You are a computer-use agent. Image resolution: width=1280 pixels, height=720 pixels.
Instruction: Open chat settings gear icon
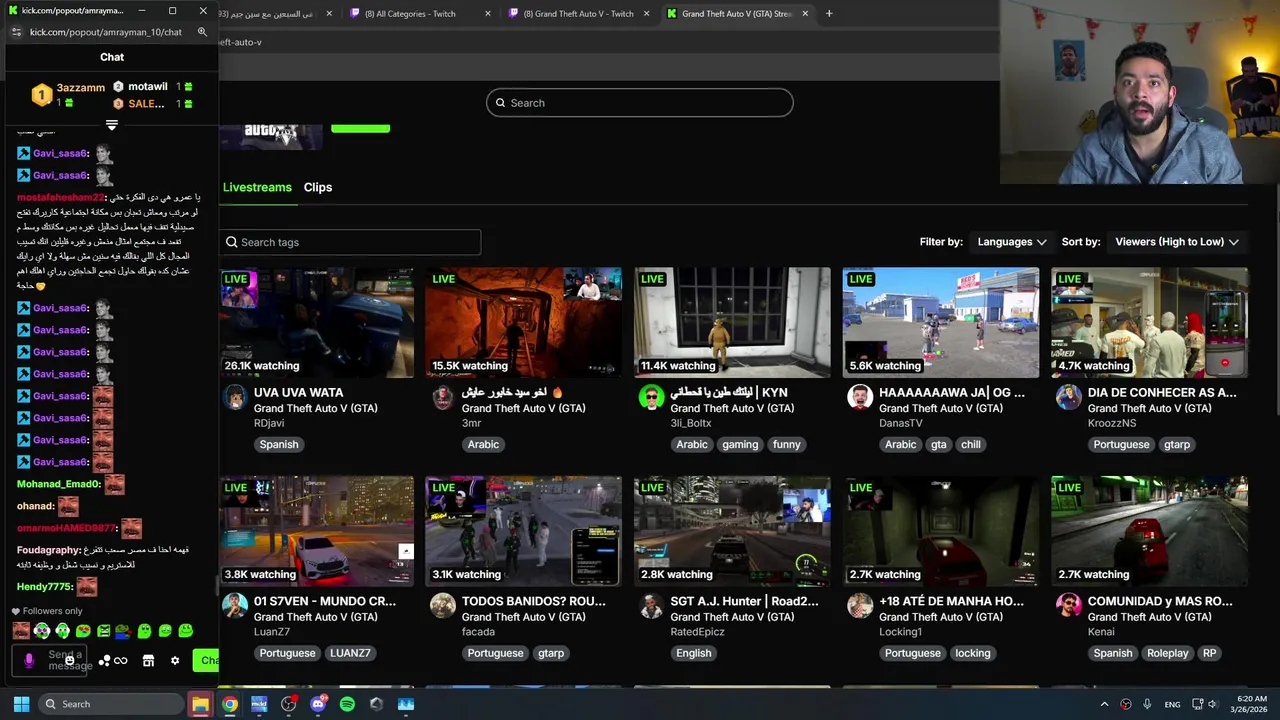coord(175,660)
